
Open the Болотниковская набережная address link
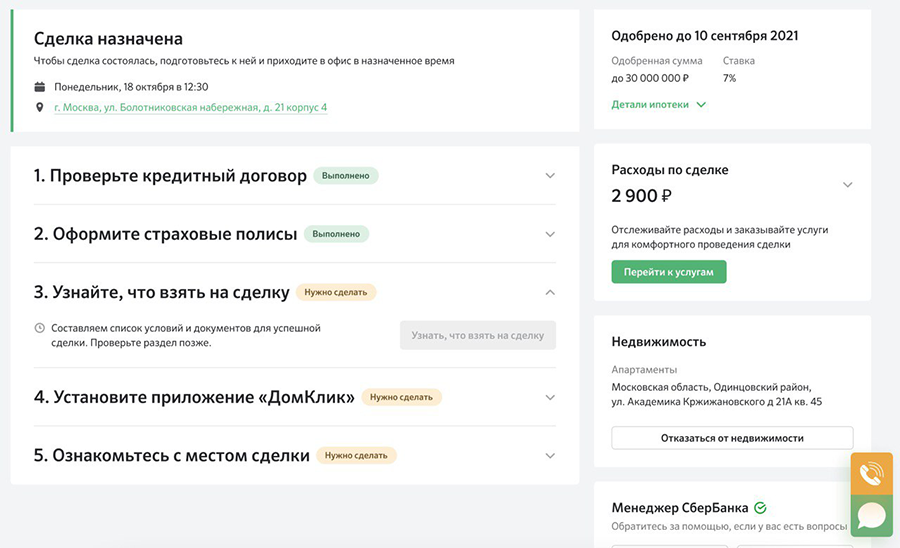coord(191,107)
